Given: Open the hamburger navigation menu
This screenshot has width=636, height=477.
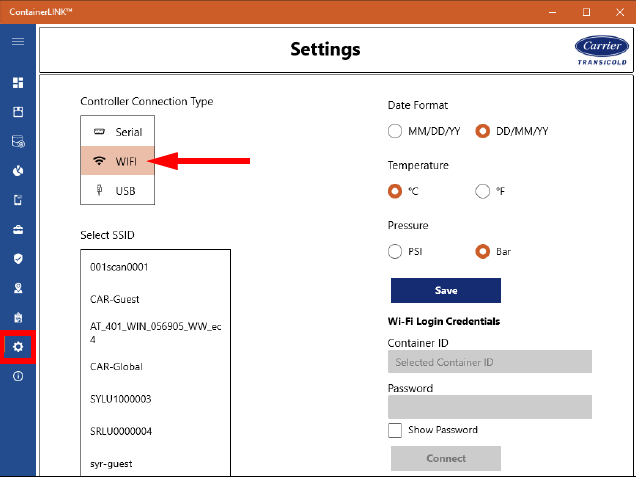Looking at the screenshot, I should [18, 41].
